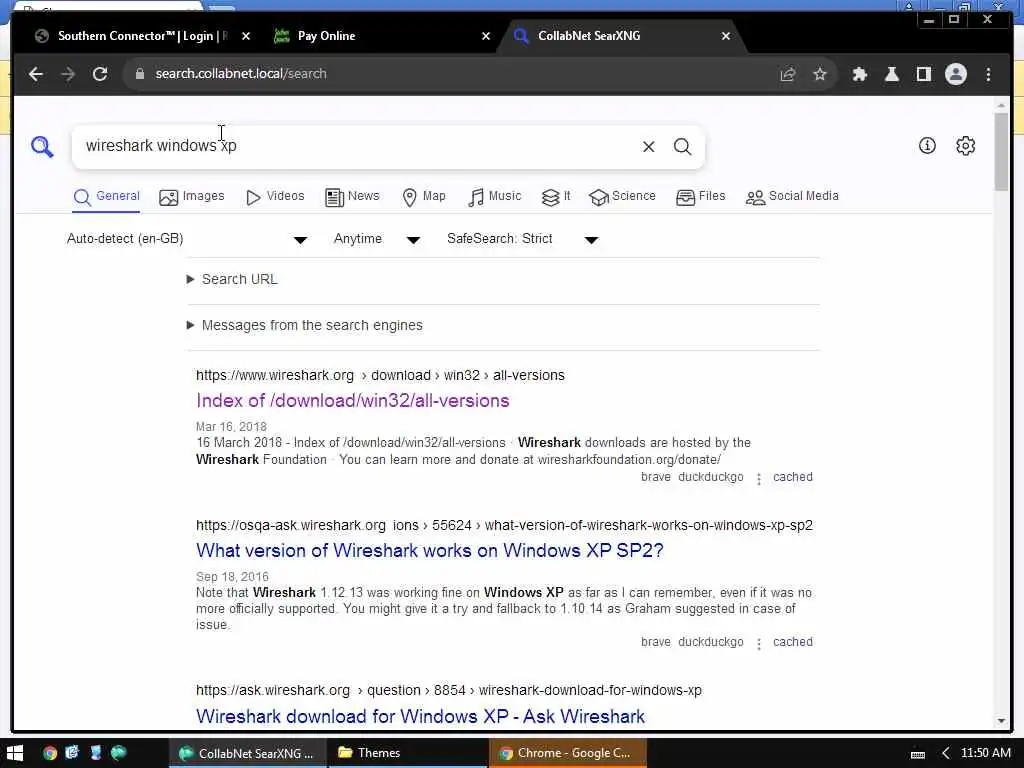Open the About info icon
Viewport: 1024px width, 768px height.
927,146
